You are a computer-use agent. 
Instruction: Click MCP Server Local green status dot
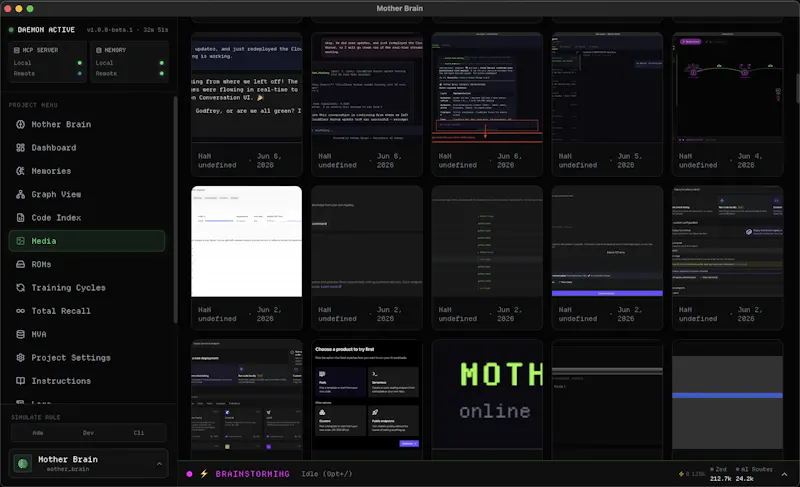(x=80, y=63)
